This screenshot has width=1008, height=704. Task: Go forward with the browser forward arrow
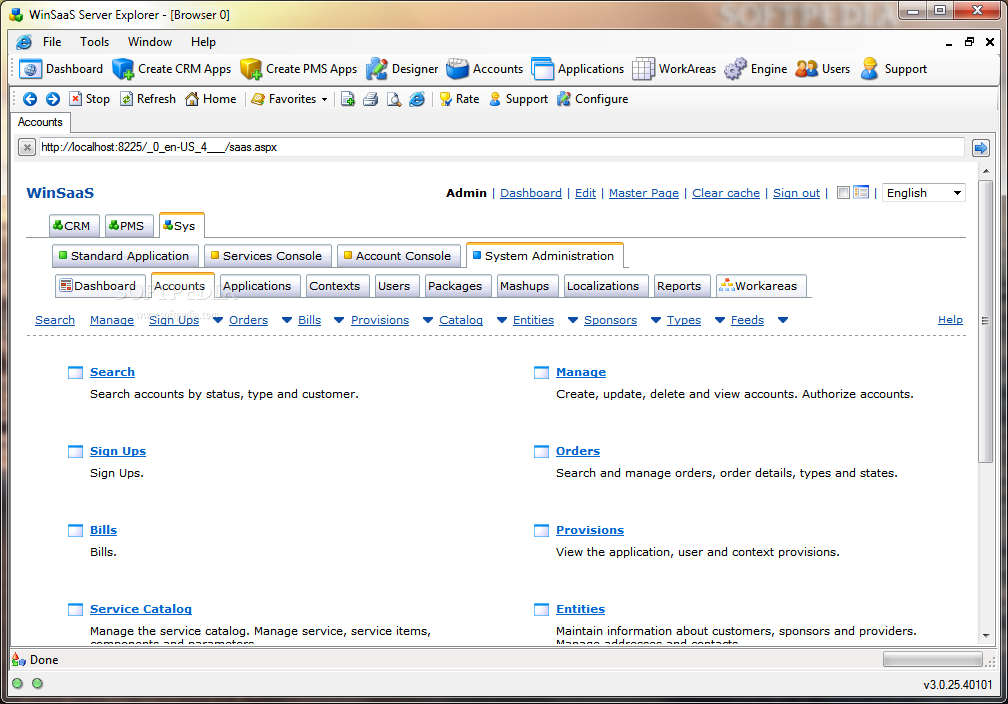click(53, 99)
